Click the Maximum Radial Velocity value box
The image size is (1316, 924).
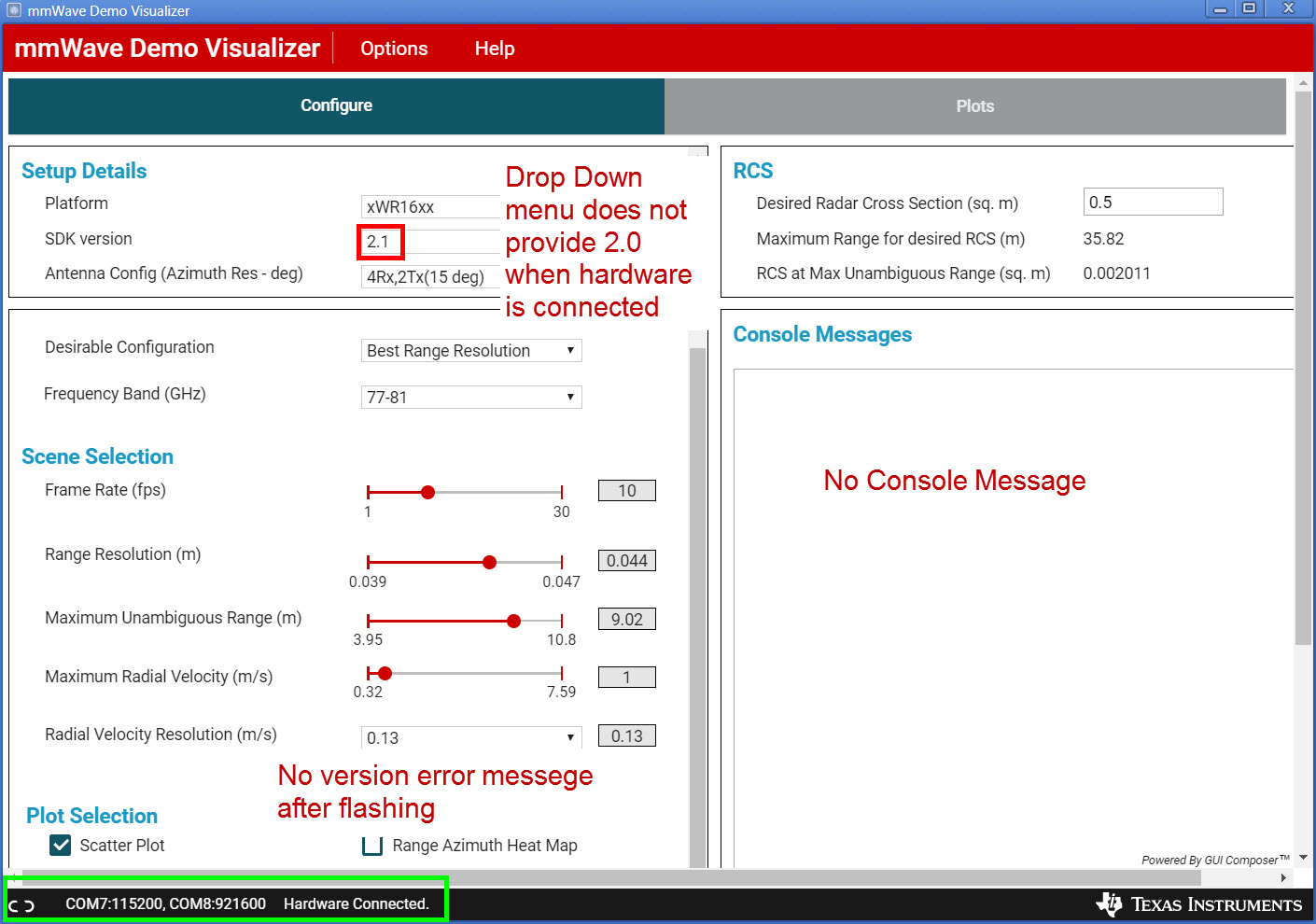(627, 678)
